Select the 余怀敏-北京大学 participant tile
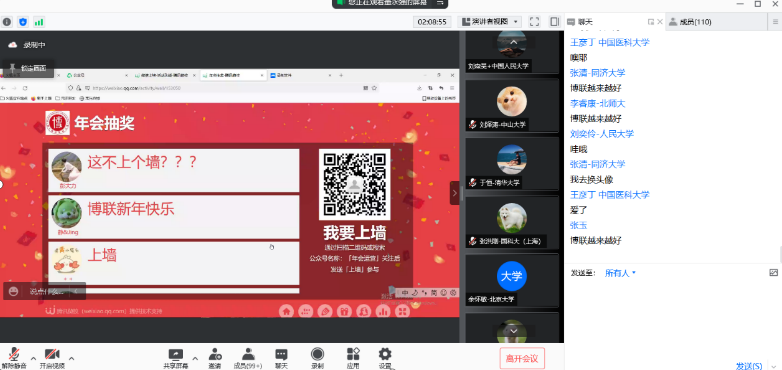This screenshot has height=370, width=782. (512, 280)
